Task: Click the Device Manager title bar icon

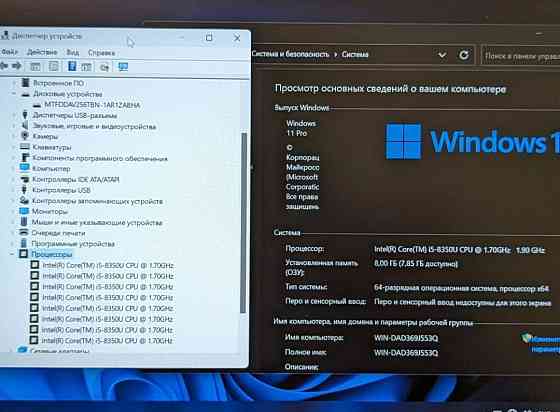Action: [4, 35]
